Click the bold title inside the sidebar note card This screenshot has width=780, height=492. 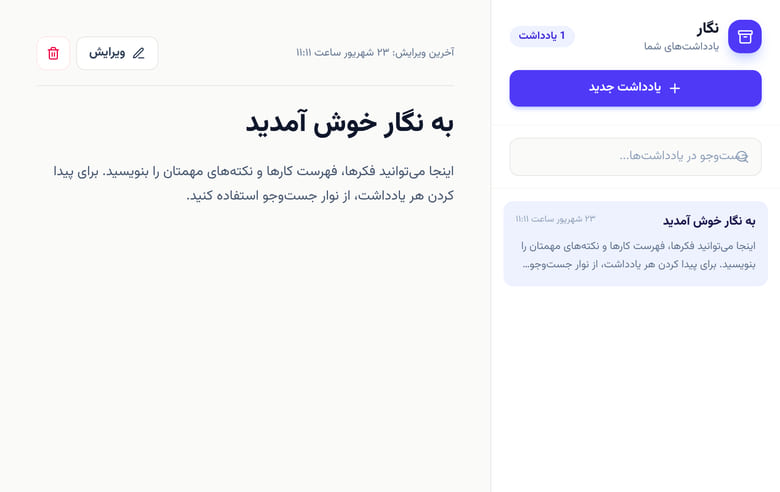pos(709,221)
